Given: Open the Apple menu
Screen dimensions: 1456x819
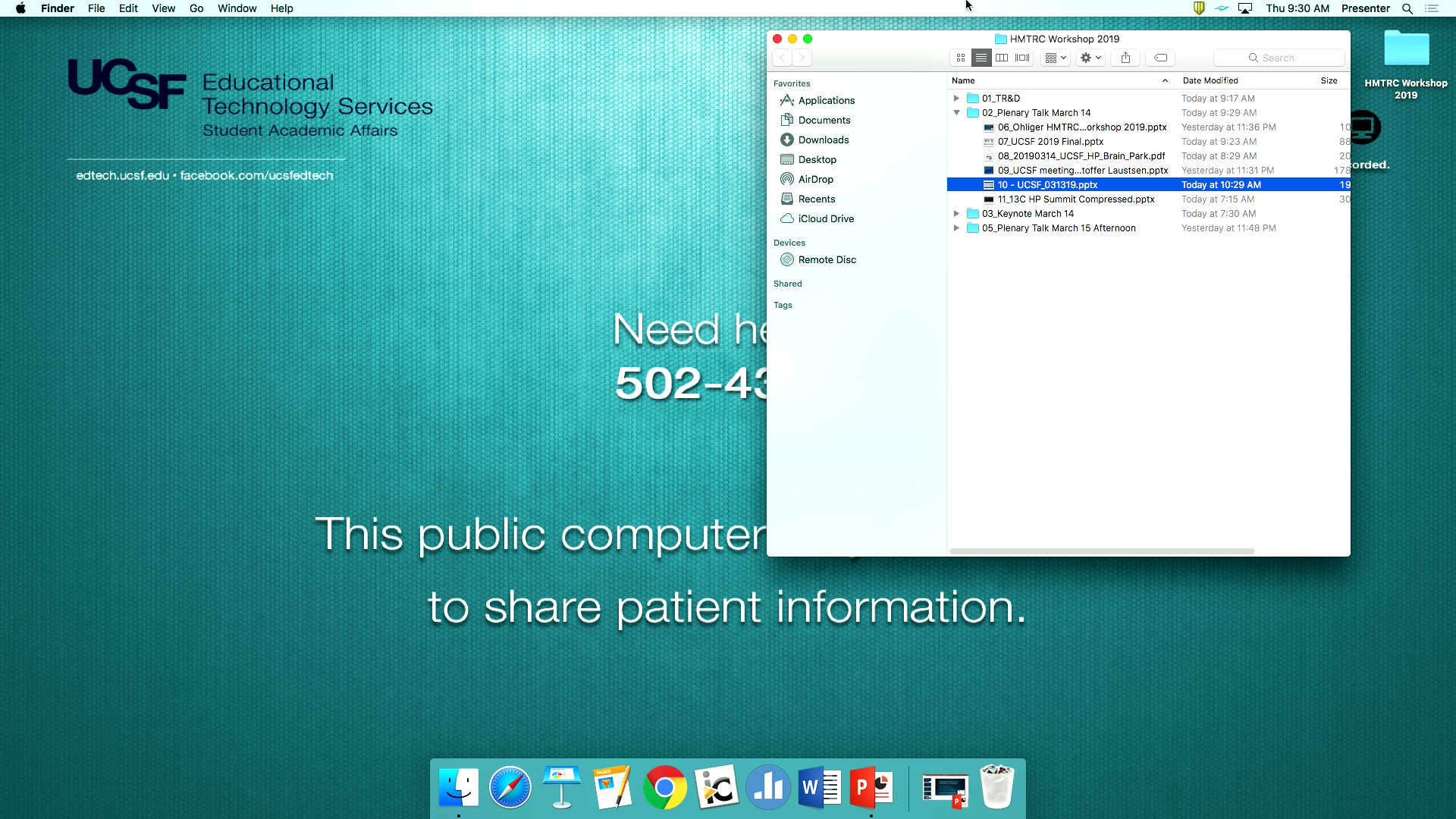Looking at the screenshot, I should [20, 8].
